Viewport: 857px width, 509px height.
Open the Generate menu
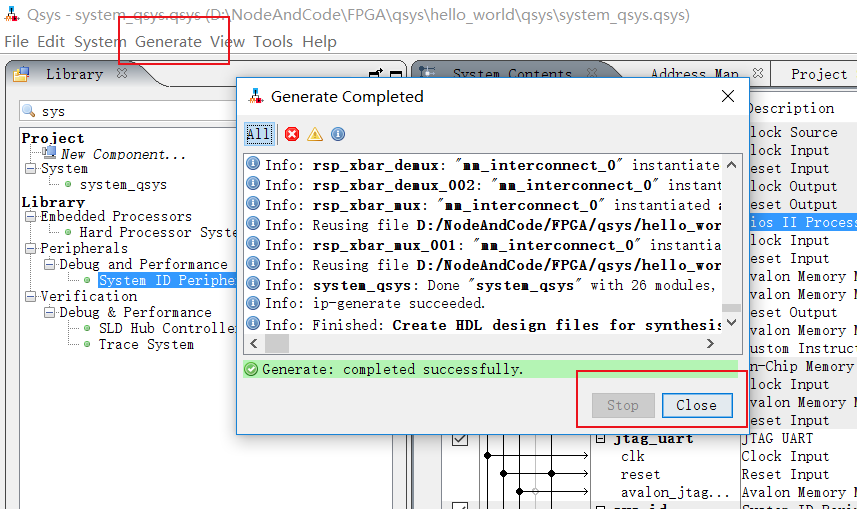tap(168, 42)
